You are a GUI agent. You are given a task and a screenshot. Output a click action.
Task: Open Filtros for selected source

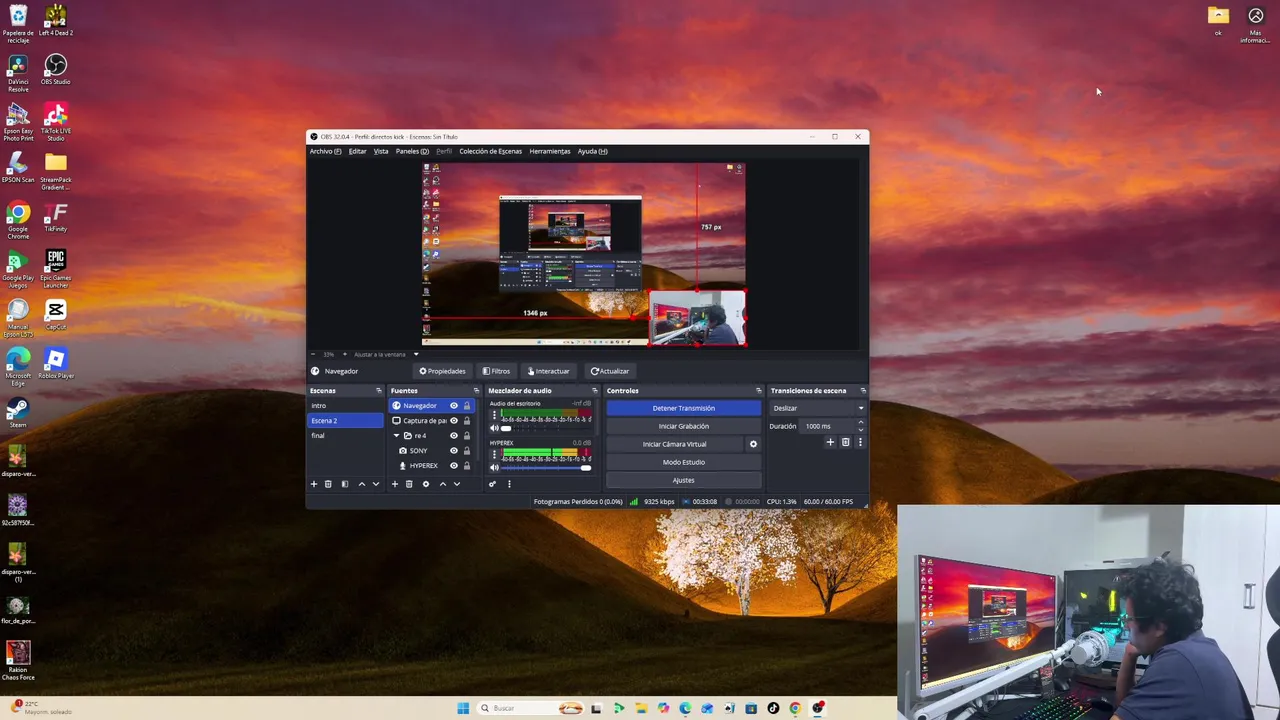(x=496, y=371)
